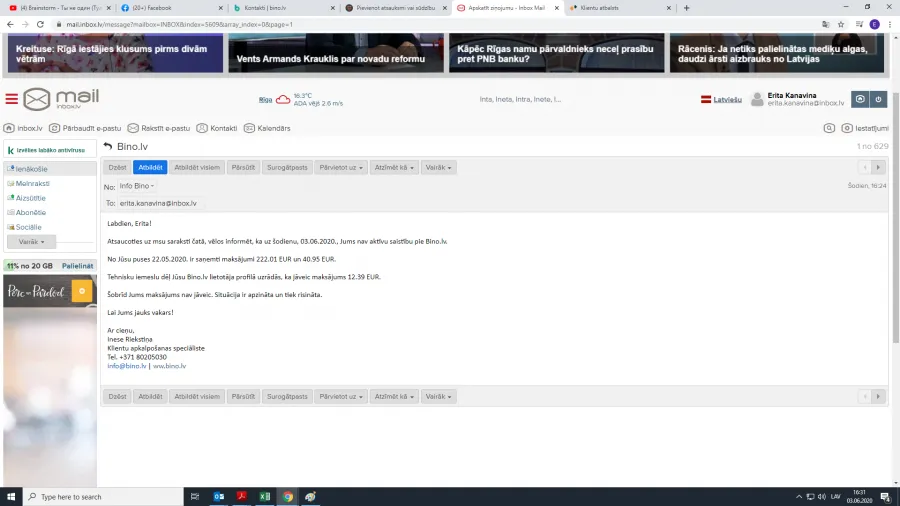This screenshot has height=506, width=900.
Task: Bookmark the page with the star icon
Action: click(x=841, y=24)
